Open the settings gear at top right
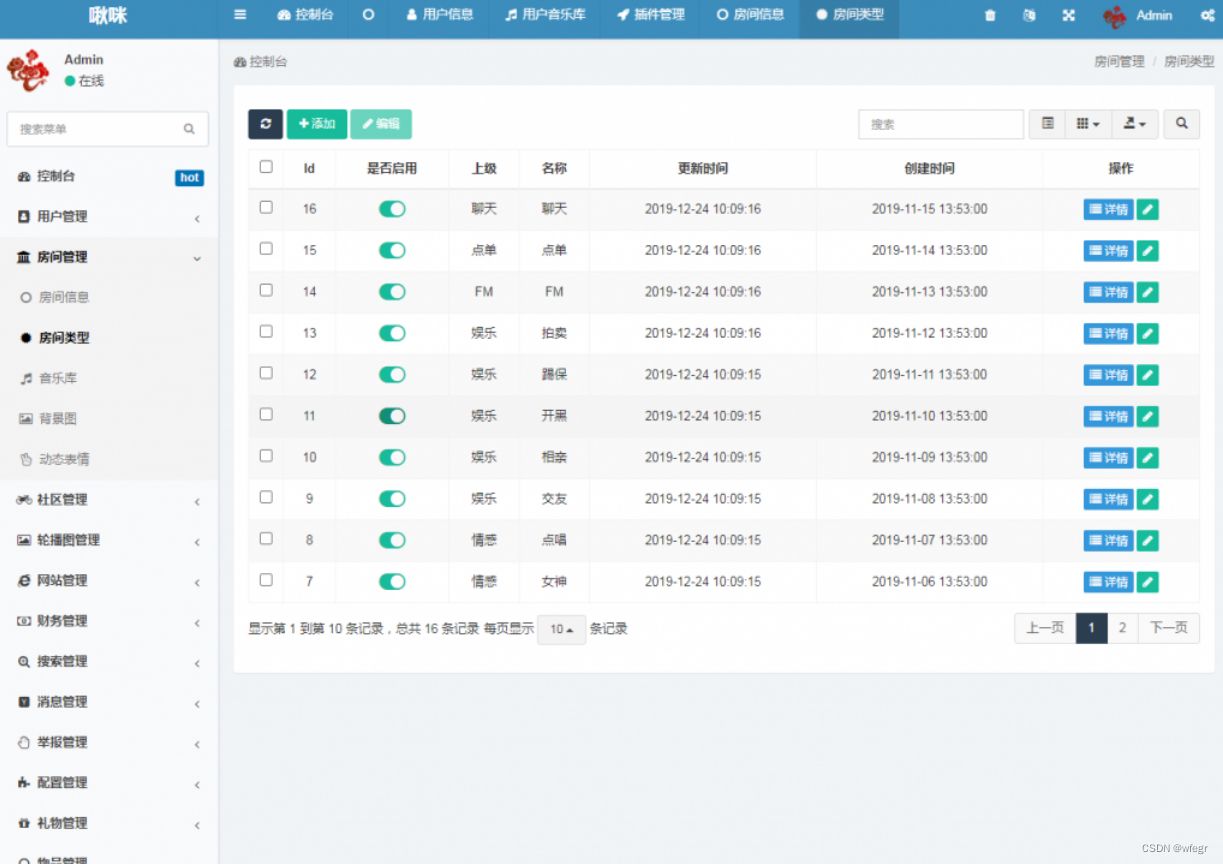Viewport: 1223px width, 864px height. pyautogui.click(x=1207, y=16)
